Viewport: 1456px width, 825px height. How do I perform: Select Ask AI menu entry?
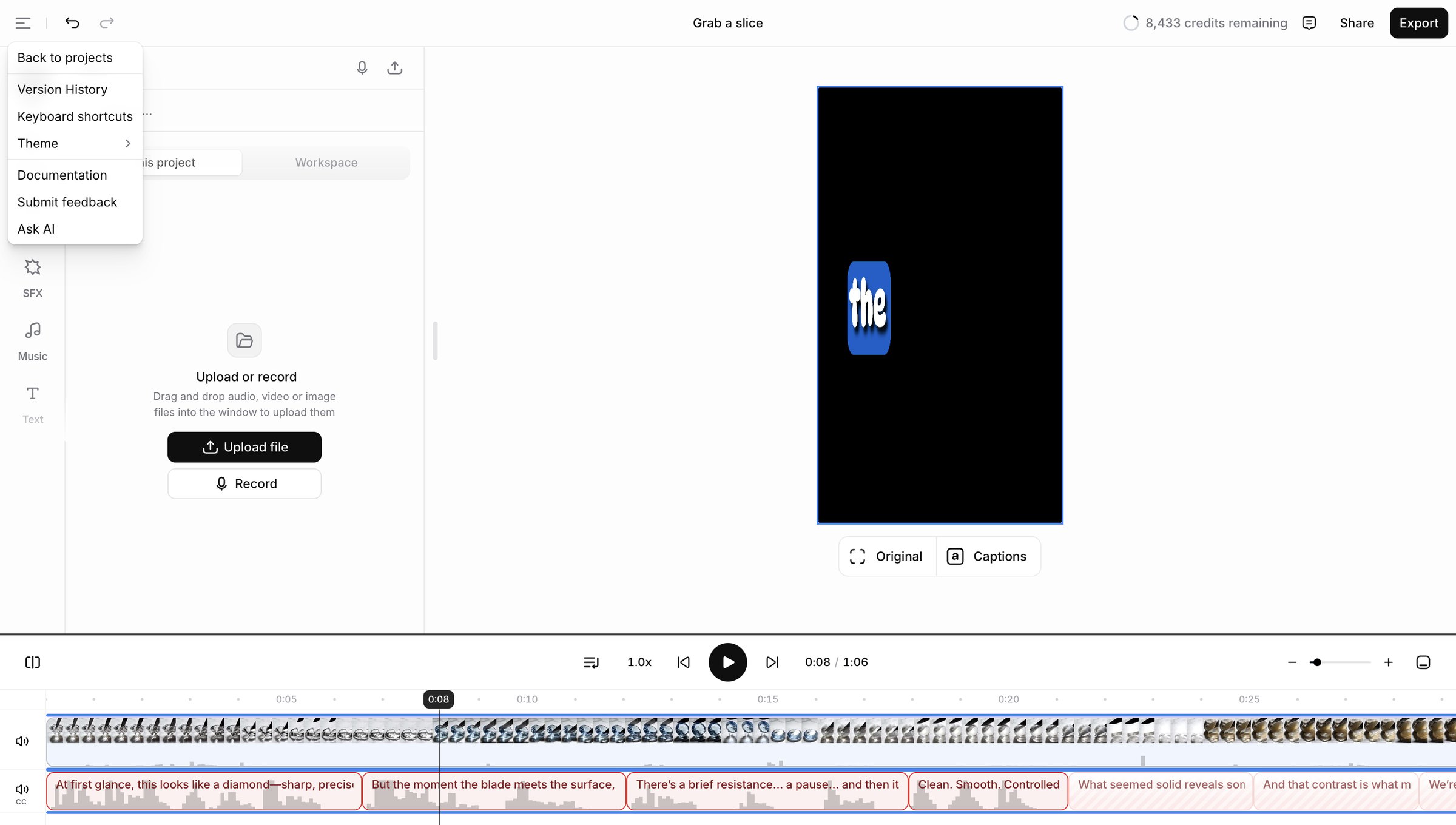coord(75,229)
